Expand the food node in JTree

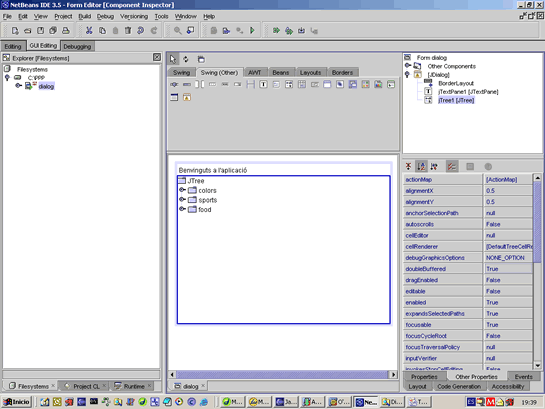pos(182,209)
